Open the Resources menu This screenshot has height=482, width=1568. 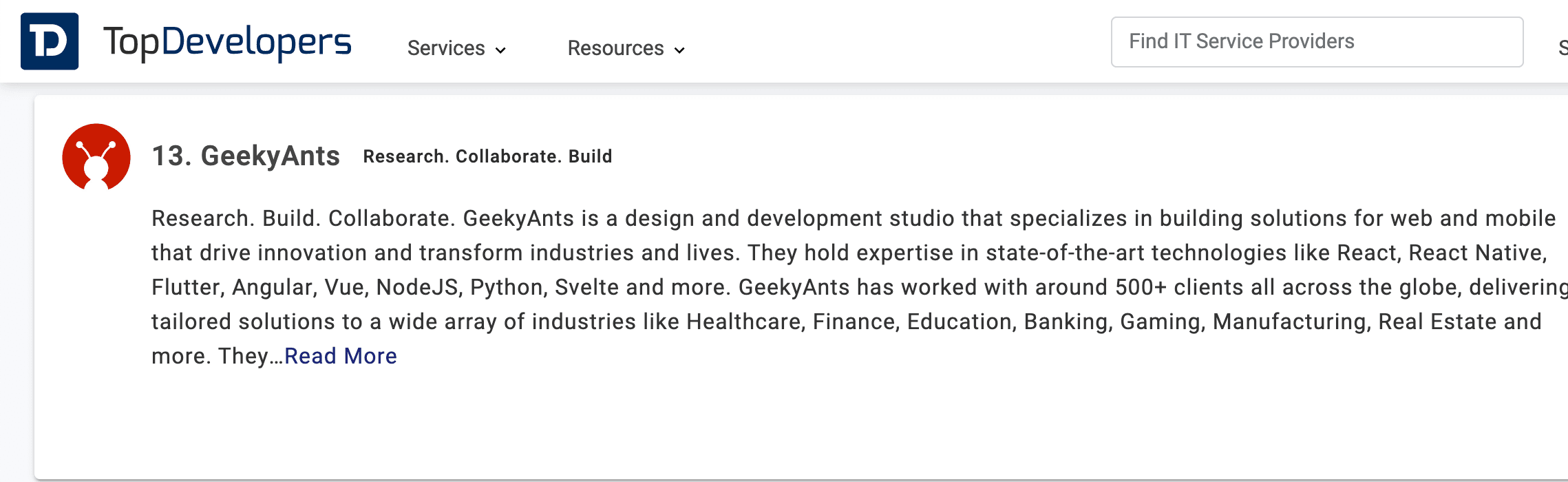click(615, 48)
